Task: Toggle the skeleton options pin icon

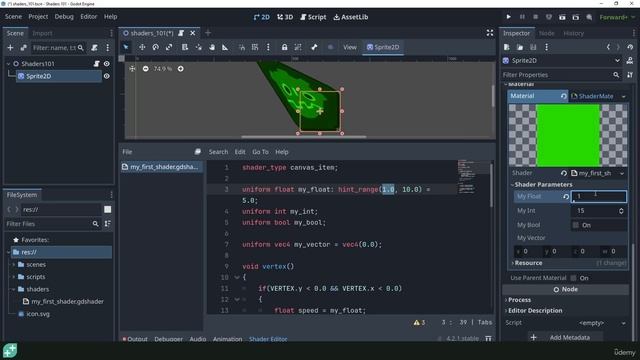Action: 314,47
